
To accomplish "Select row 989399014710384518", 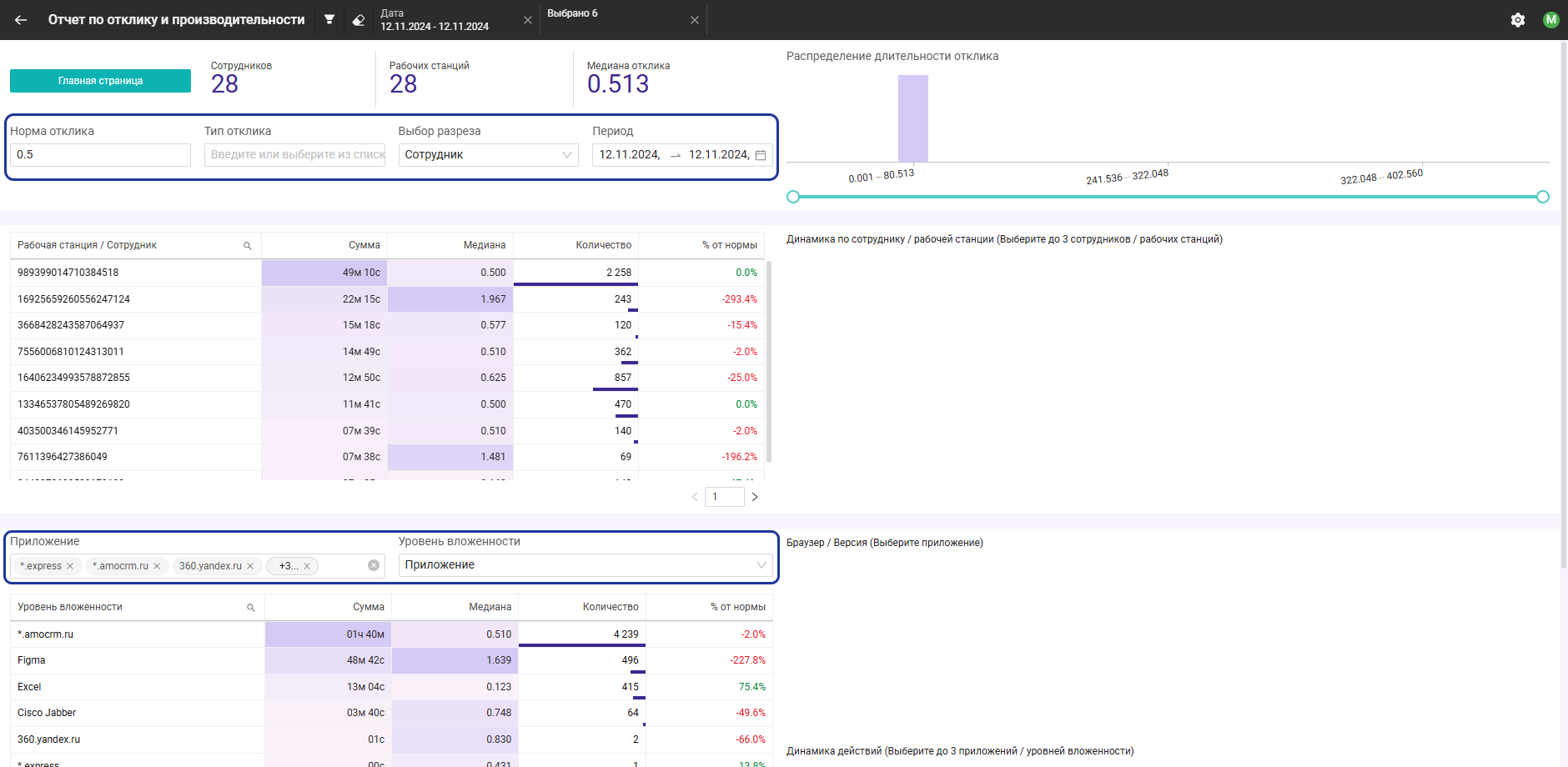I will (387, 273).
